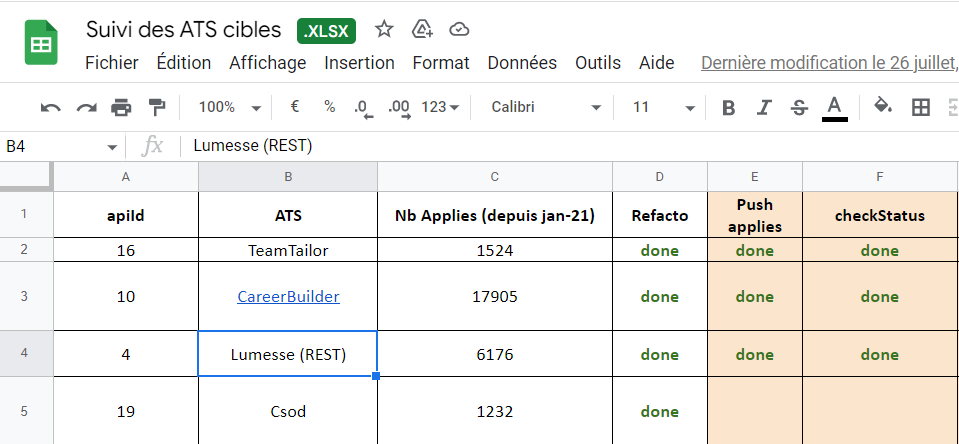Select row 3 header

coord(26,297)
